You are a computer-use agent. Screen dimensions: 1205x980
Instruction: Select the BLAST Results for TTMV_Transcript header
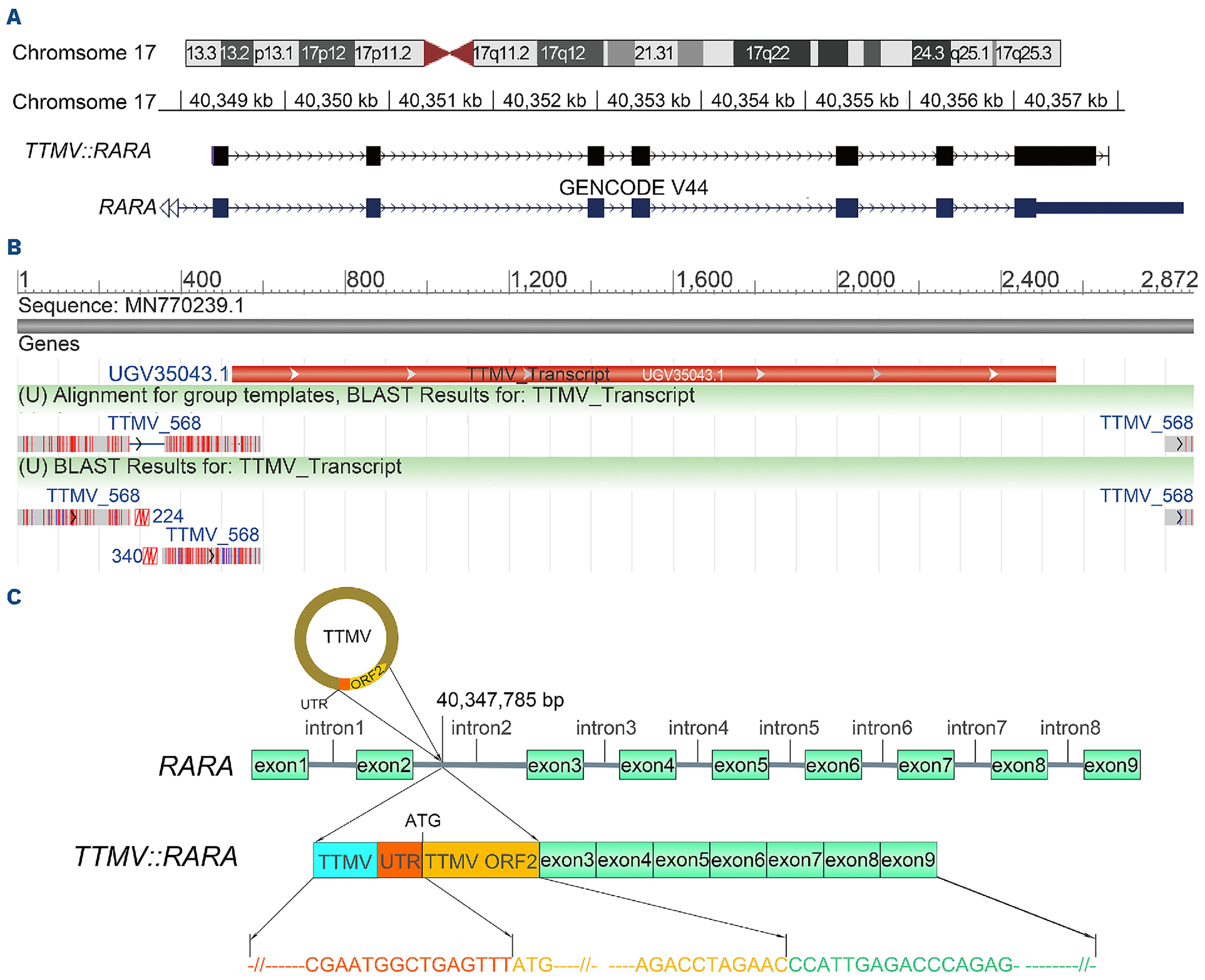210,467
